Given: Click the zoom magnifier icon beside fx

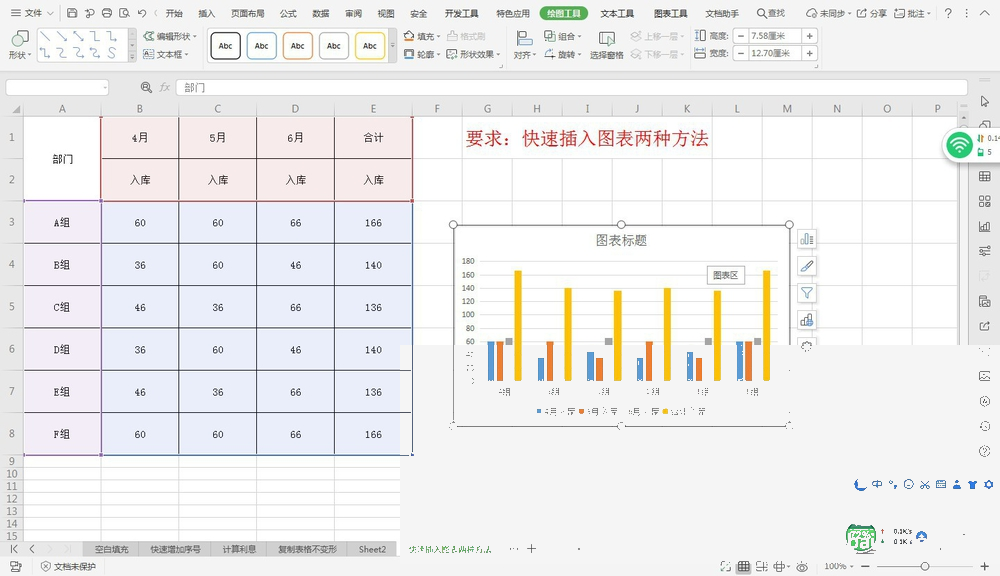Looking at the screenshot, I should tap(146, 87).
